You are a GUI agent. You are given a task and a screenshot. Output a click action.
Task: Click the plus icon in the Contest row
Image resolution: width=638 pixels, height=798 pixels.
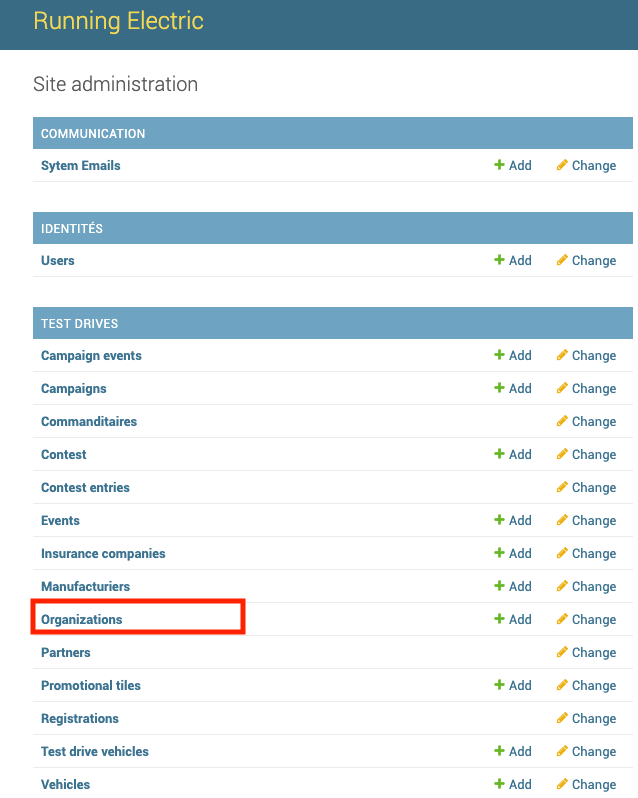[x=499, y=454]
